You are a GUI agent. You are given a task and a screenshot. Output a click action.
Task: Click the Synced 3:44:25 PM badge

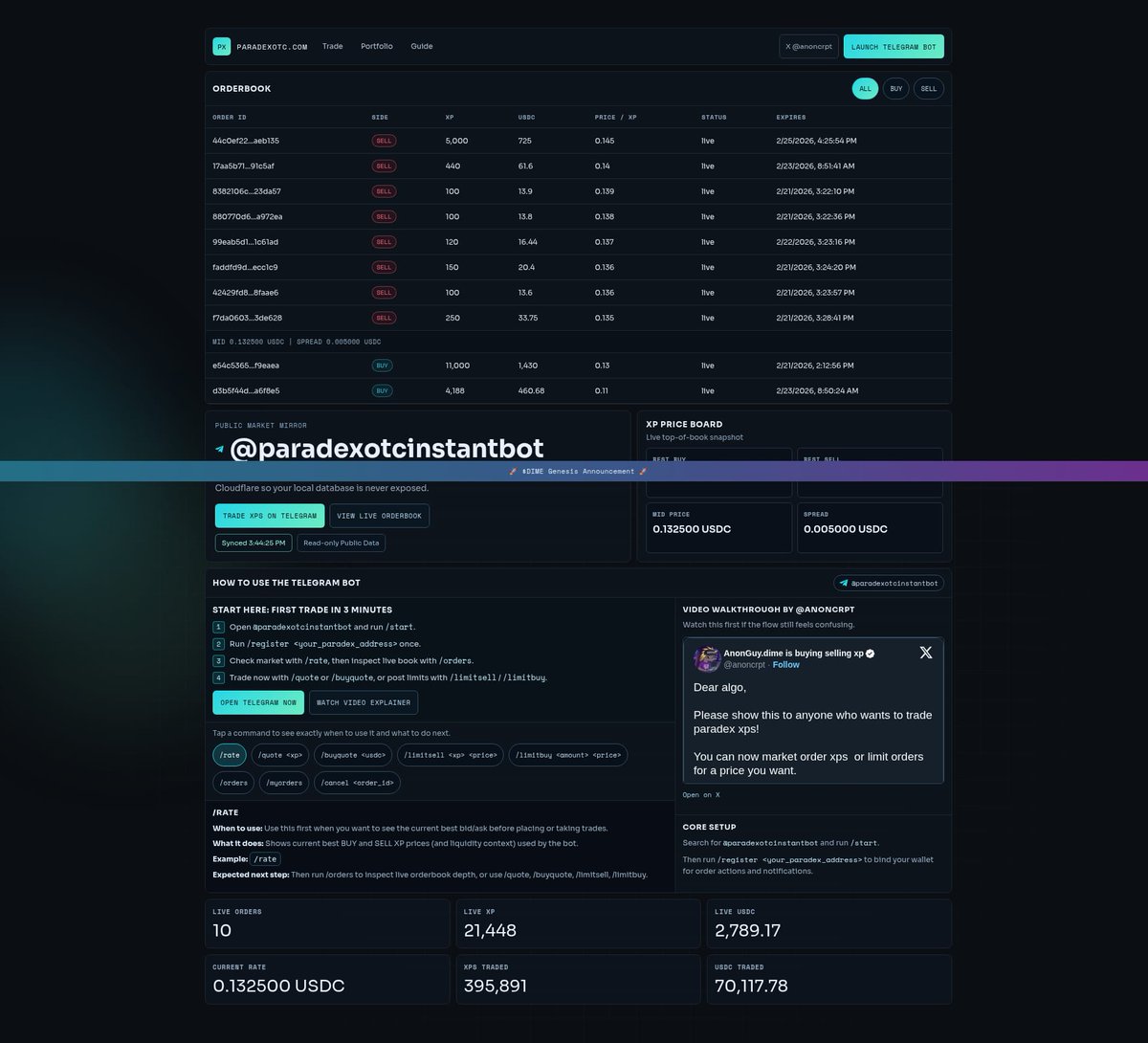(254, 543)
